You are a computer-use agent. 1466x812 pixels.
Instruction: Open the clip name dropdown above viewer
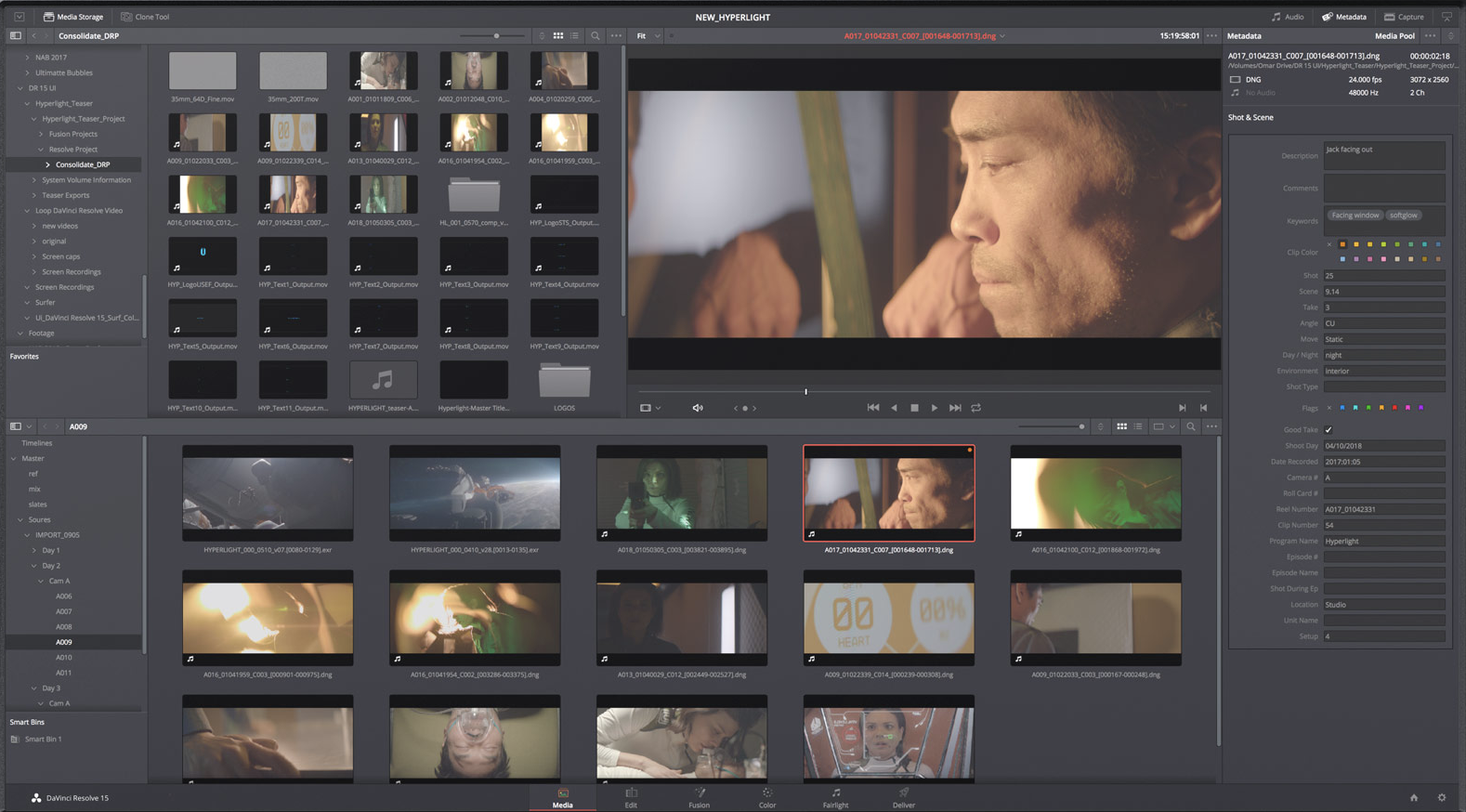coord(1002,36)
